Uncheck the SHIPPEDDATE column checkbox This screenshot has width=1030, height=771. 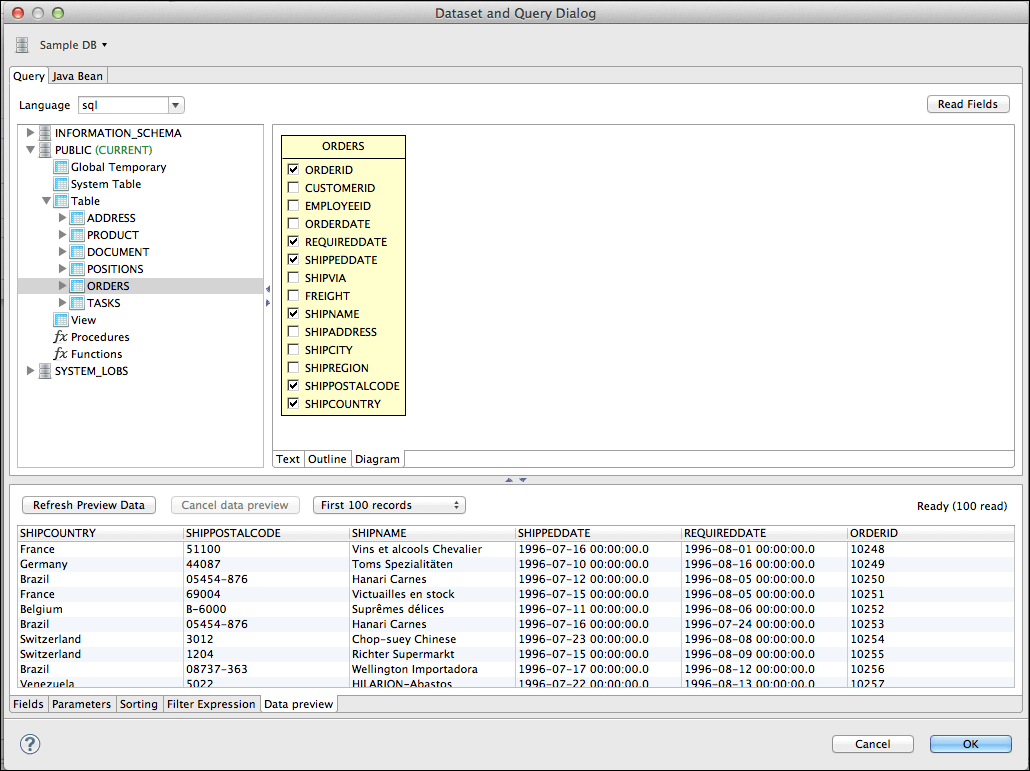[294, 259]
